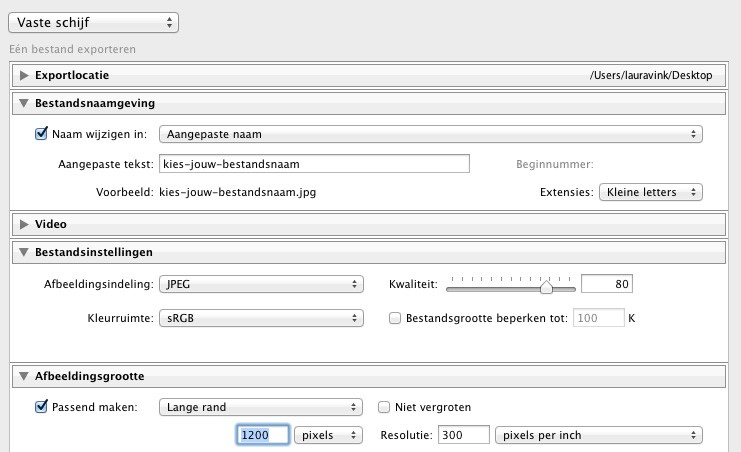Open the pixels per inch dropdown
This screenshot has width=741, height=452.
pyautogui.click(x=598, y=435)
